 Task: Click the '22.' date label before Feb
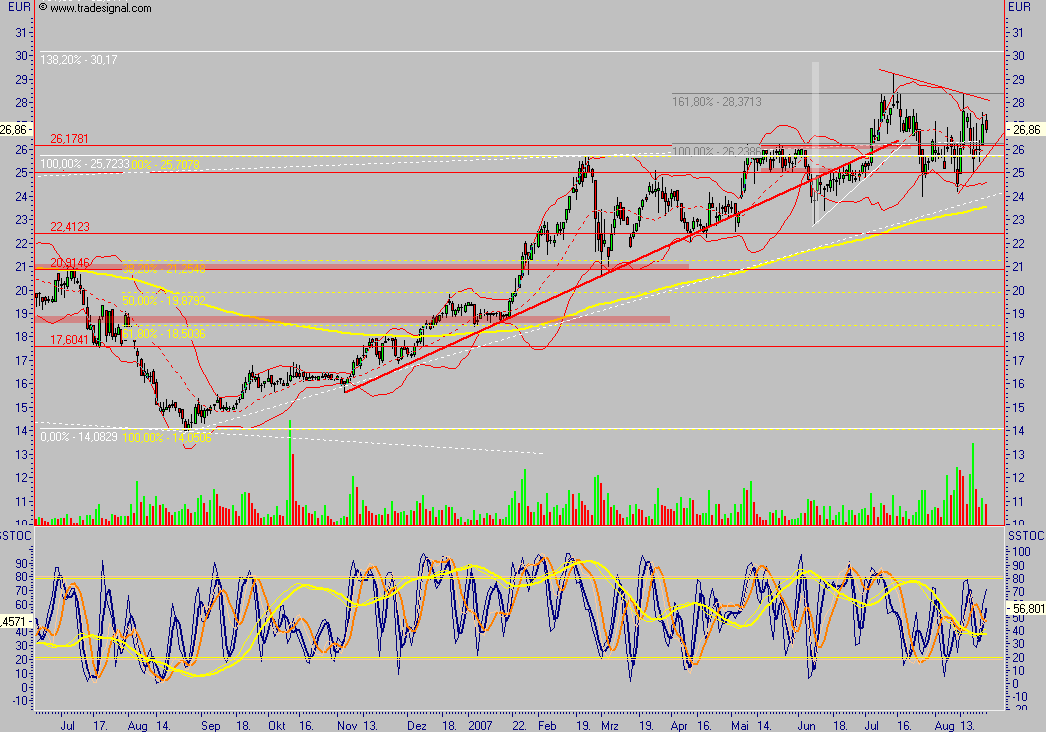(x=519, y=726)
